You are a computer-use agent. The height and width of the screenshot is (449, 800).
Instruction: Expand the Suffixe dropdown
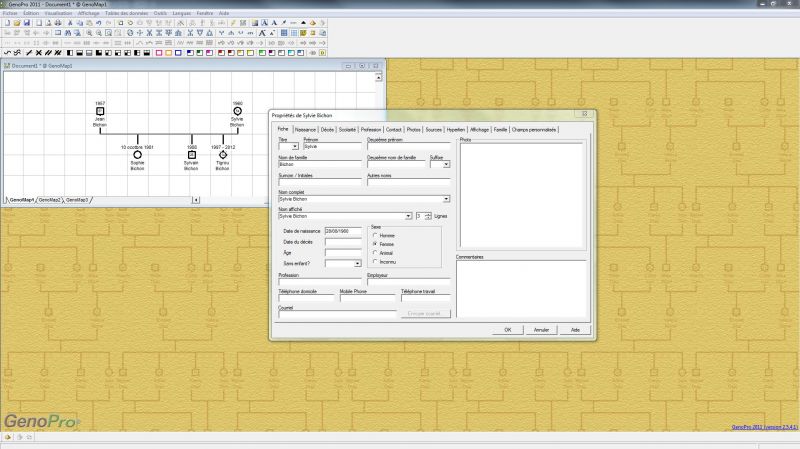coord(446,164)
